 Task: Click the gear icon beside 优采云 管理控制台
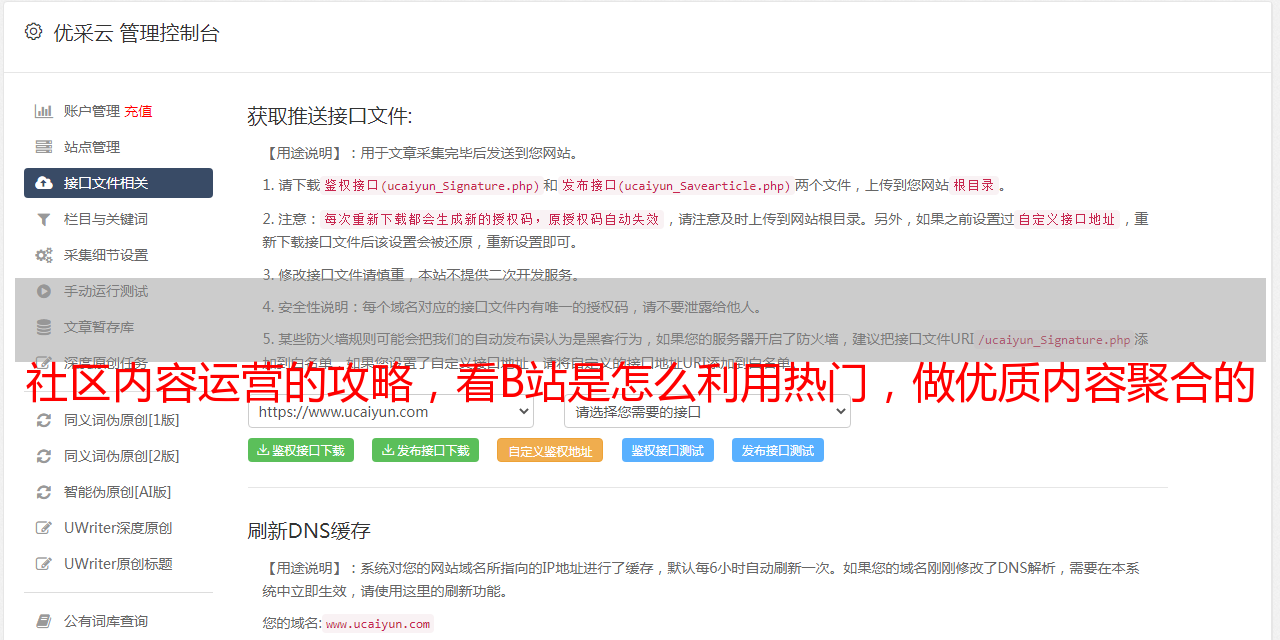[x=33, y=32]
